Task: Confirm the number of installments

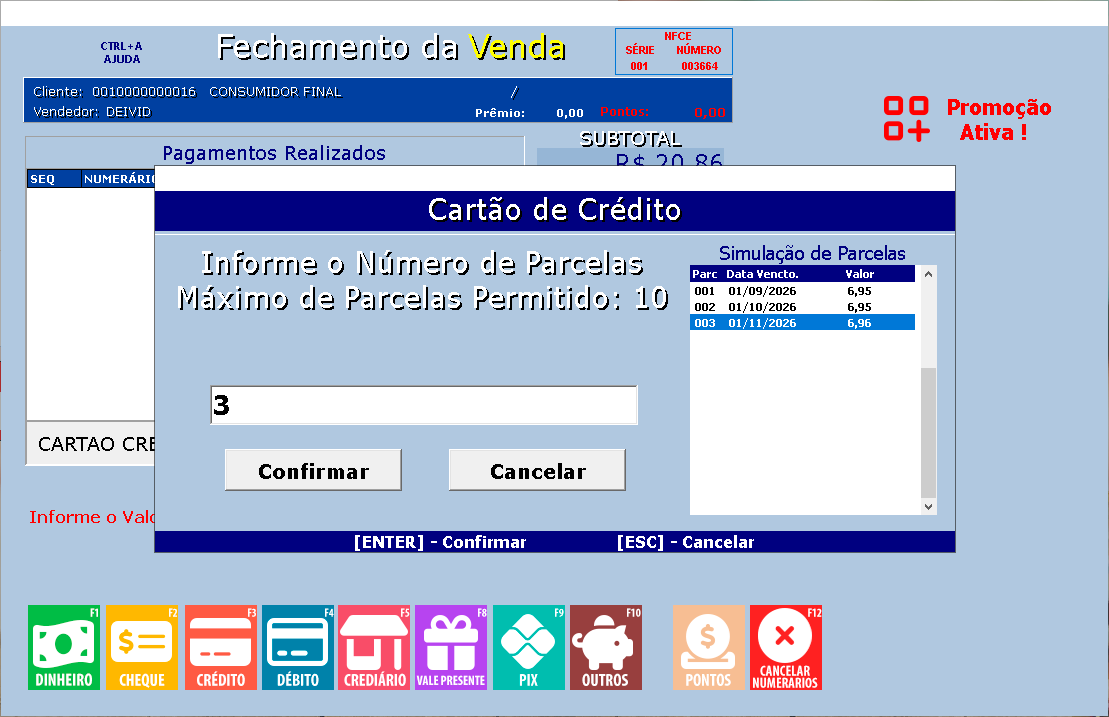Action: point(313,470)
